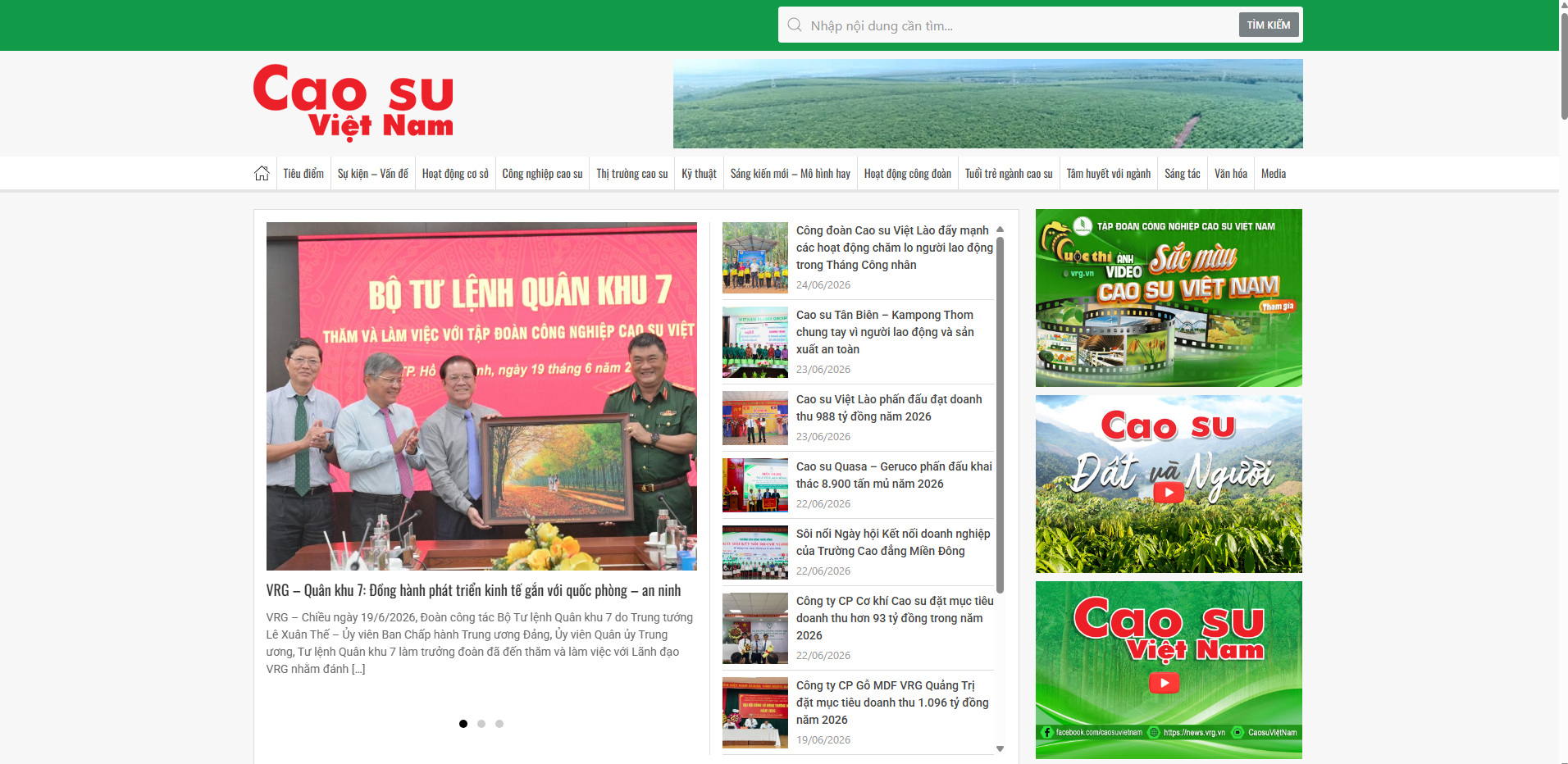This screenshot has height=764, width=1568.
Task: Click the scroll-up arrow of news list
Action: pyautogui.click(x=1000, y=230)
